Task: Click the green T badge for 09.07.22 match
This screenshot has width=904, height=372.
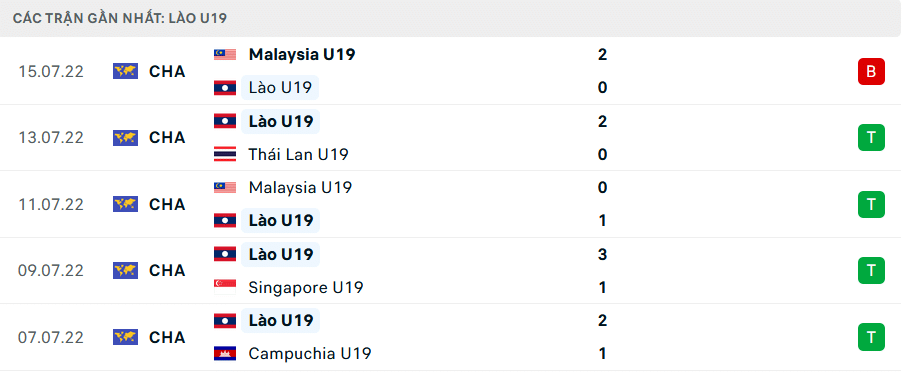Action: point(871,270)
